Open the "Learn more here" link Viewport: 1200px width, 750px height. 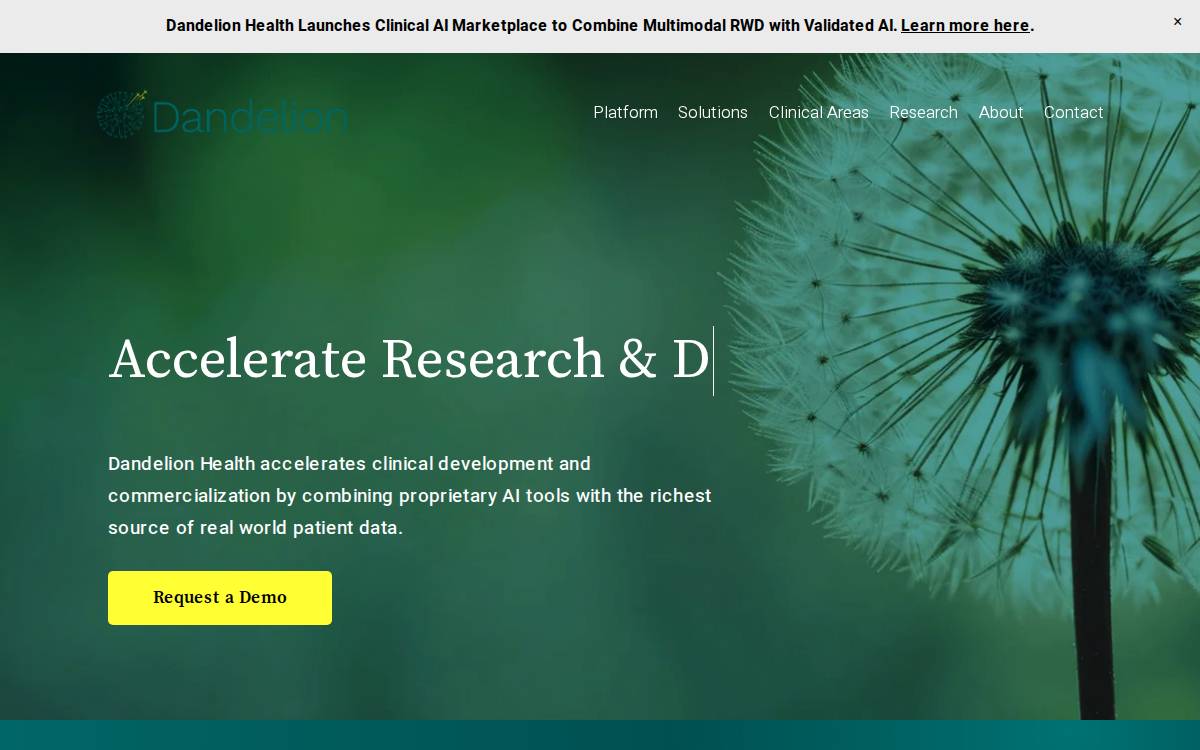click(x=965, y=26)
